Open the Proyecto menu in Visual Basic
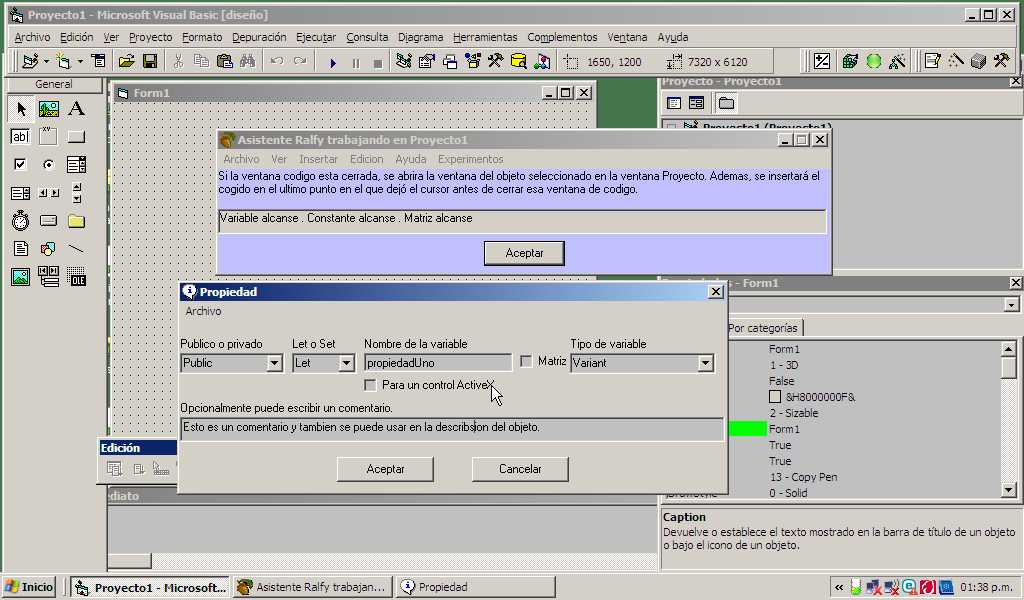 [150, 37]
